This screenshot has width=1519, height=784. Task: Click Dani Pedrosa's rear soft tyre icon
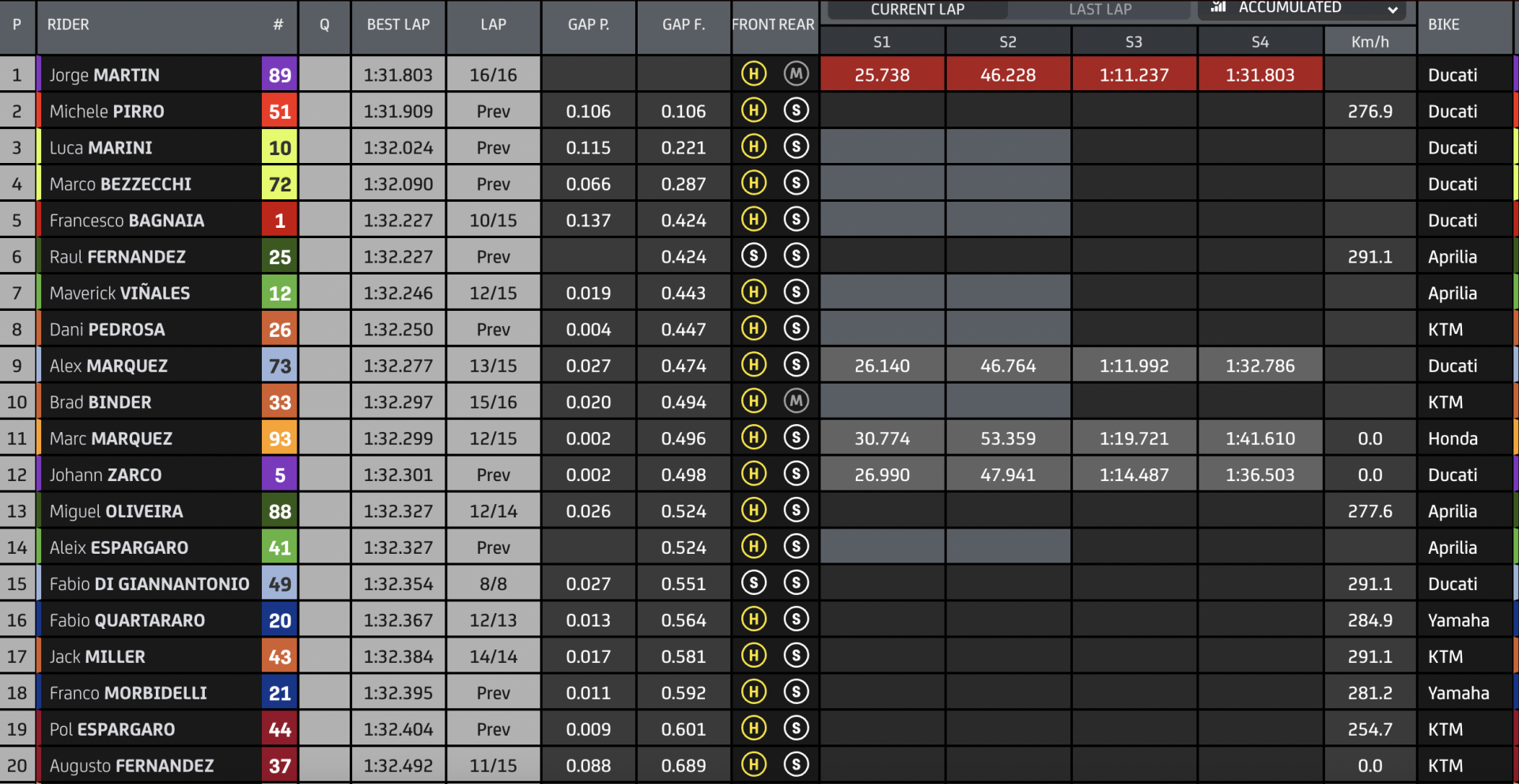(796, 329)
